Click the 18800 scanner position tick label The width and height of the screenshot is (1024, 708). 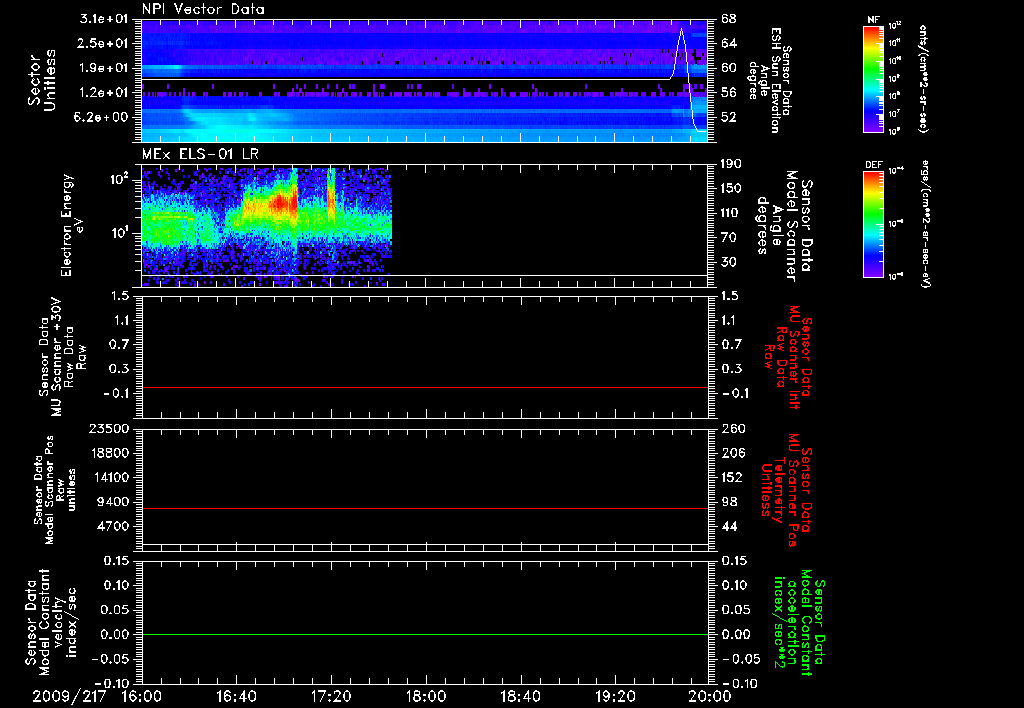[109, 453]
